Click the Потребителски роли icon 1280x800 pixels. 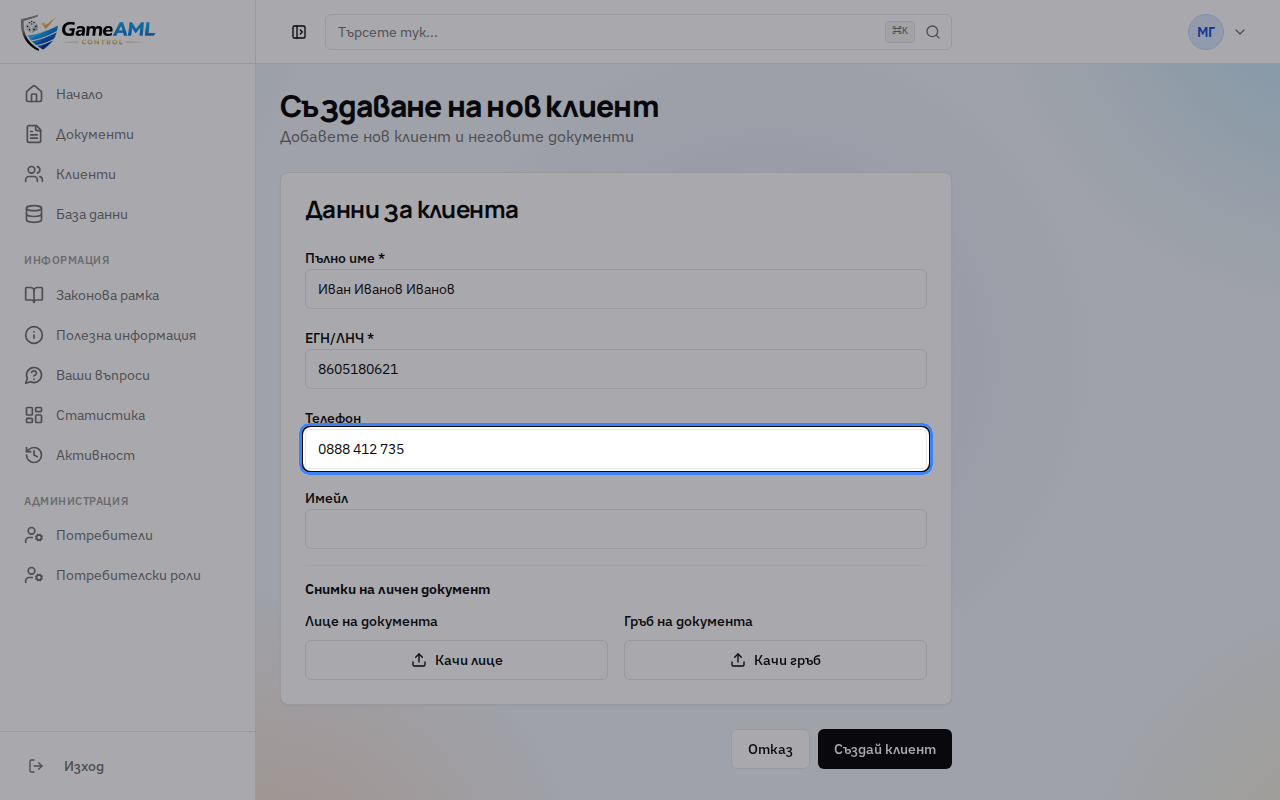34,575
